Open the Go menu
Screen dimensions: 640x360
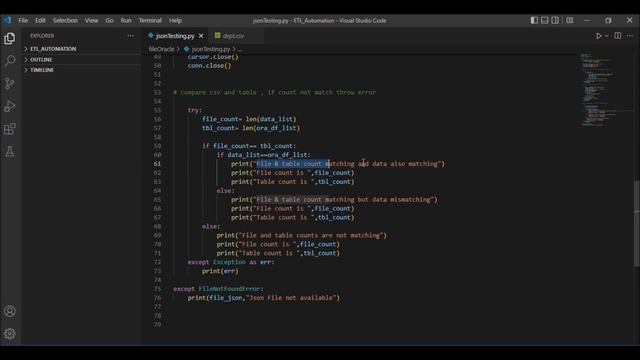click(x=109, y=20)
